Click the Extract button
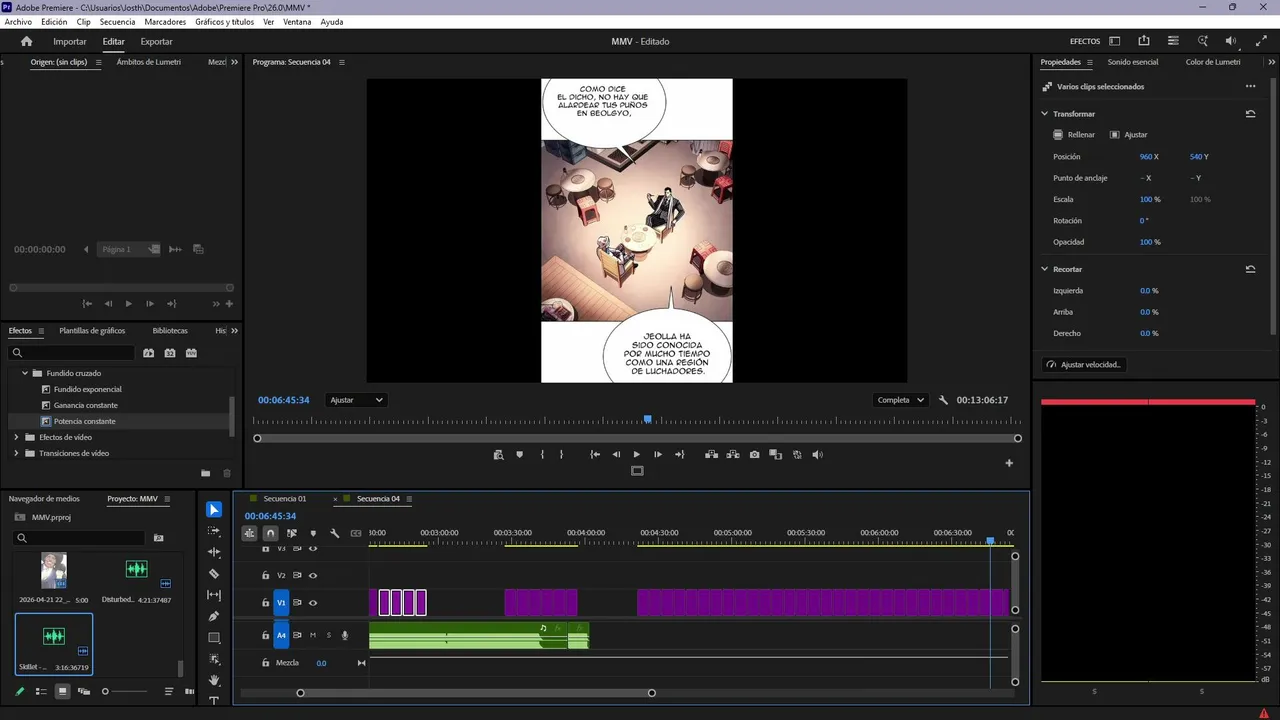 [733, 454]
